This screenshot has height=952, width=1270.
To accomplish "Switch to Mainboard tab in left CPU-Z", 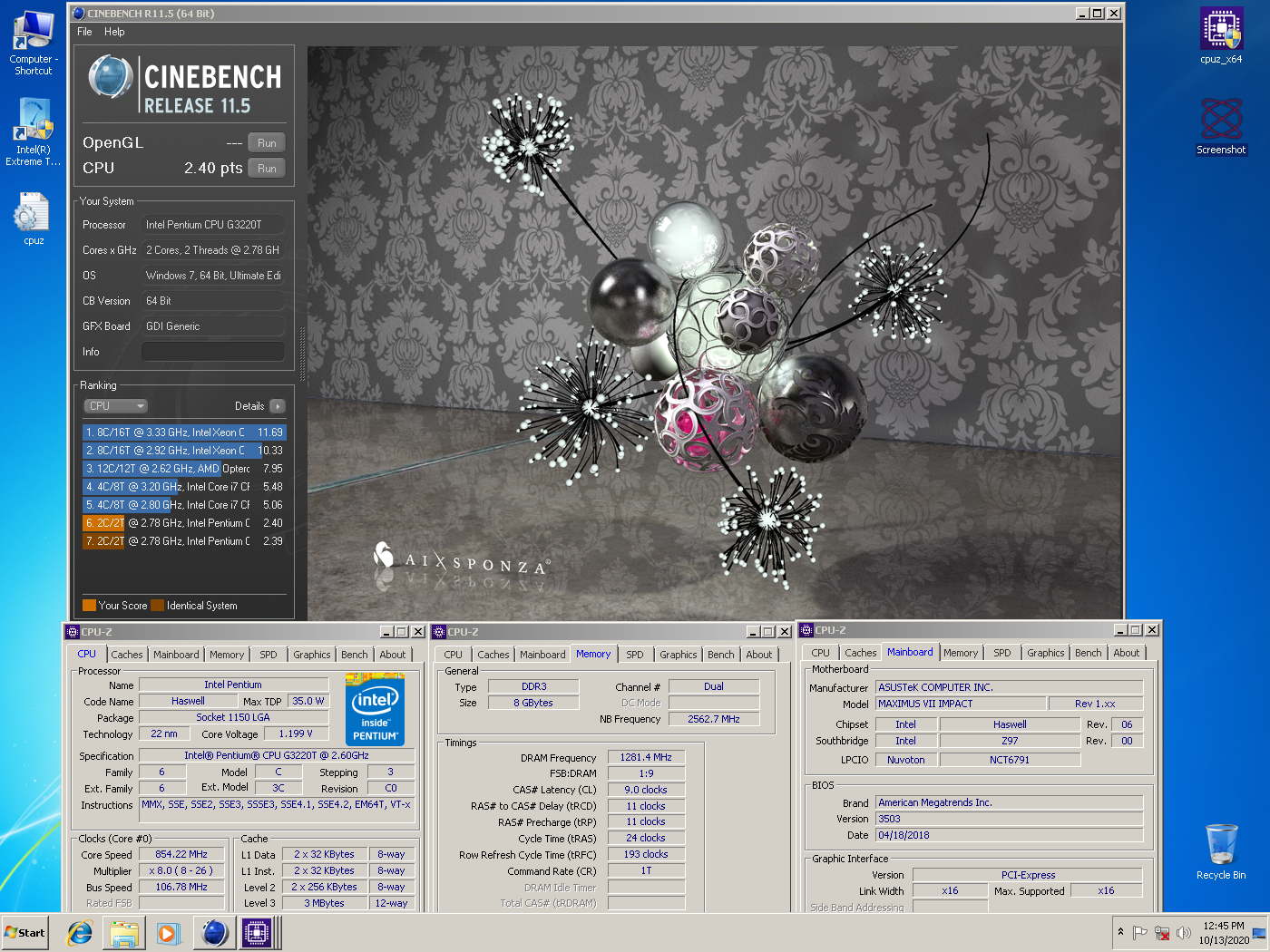I will coord(176,655).
